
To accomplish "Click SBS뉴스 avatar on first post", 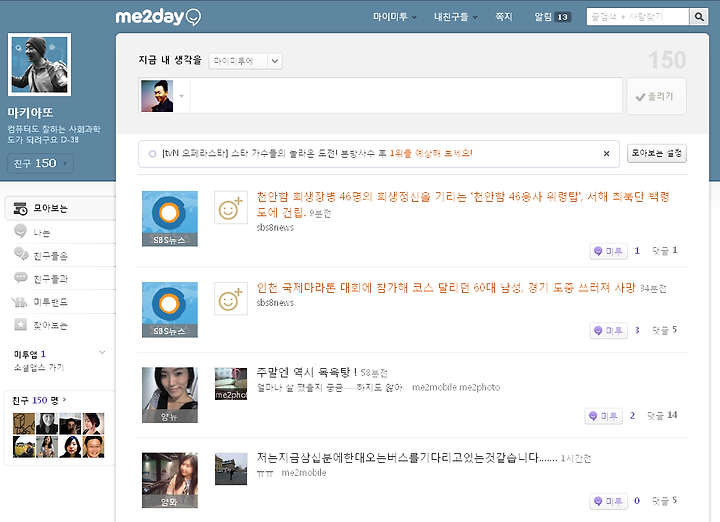I will [x=170, y=219].
